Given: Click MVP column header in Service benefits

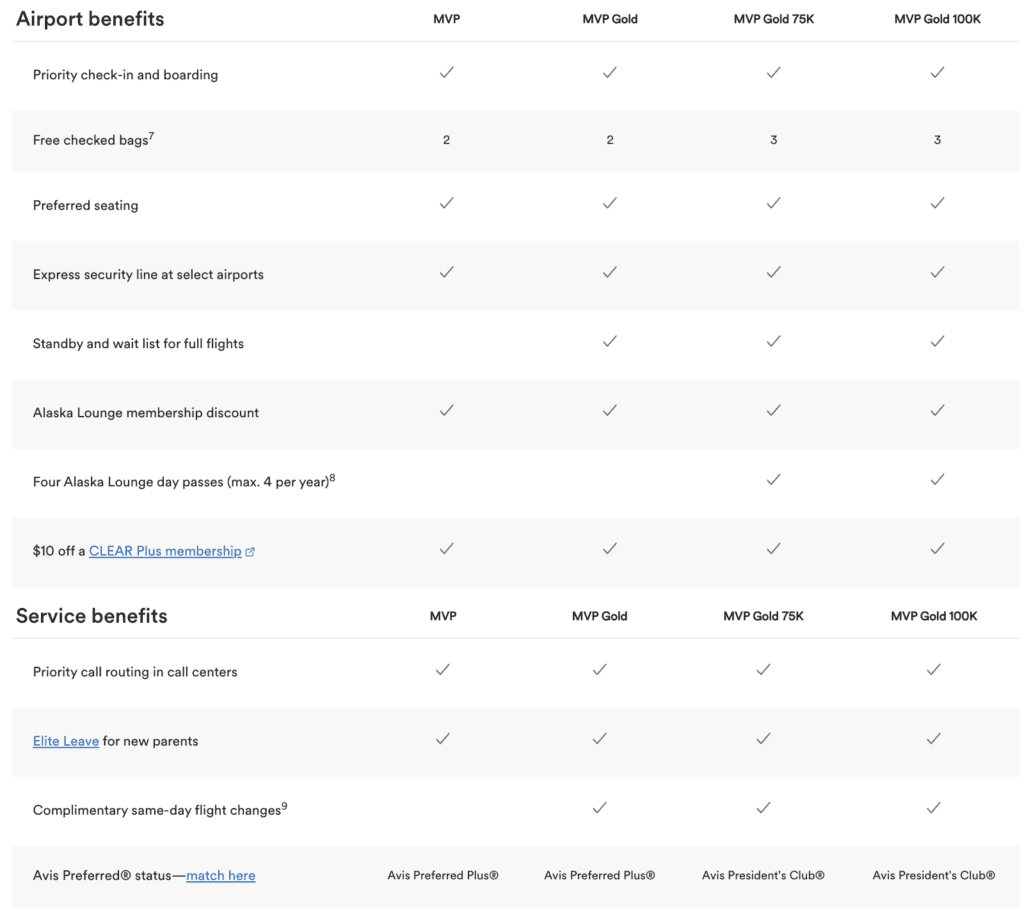Looking at the screenshot, I should pos(443,616).
